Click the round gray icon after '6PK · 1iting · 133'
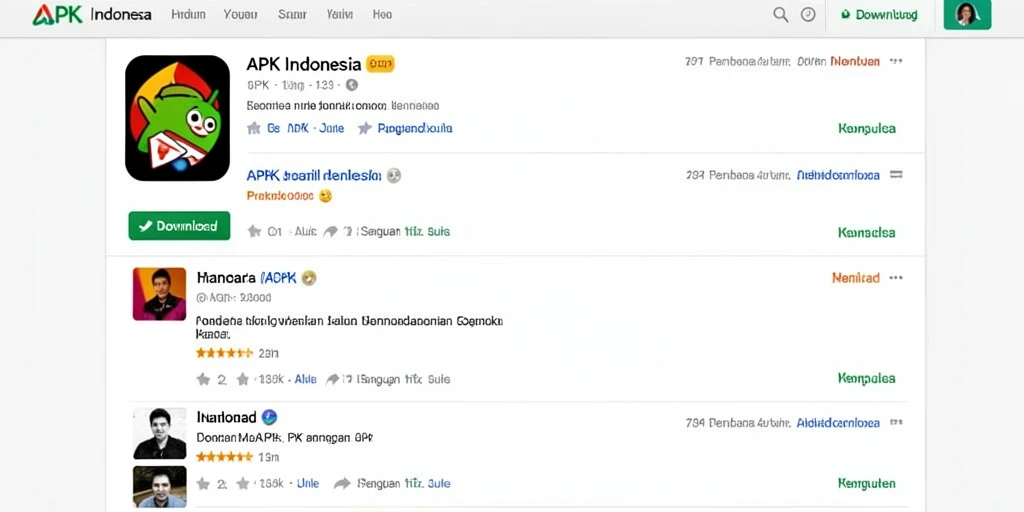Image resolution: width=1024 pixels, height=512 pixels. coord(351,85)
